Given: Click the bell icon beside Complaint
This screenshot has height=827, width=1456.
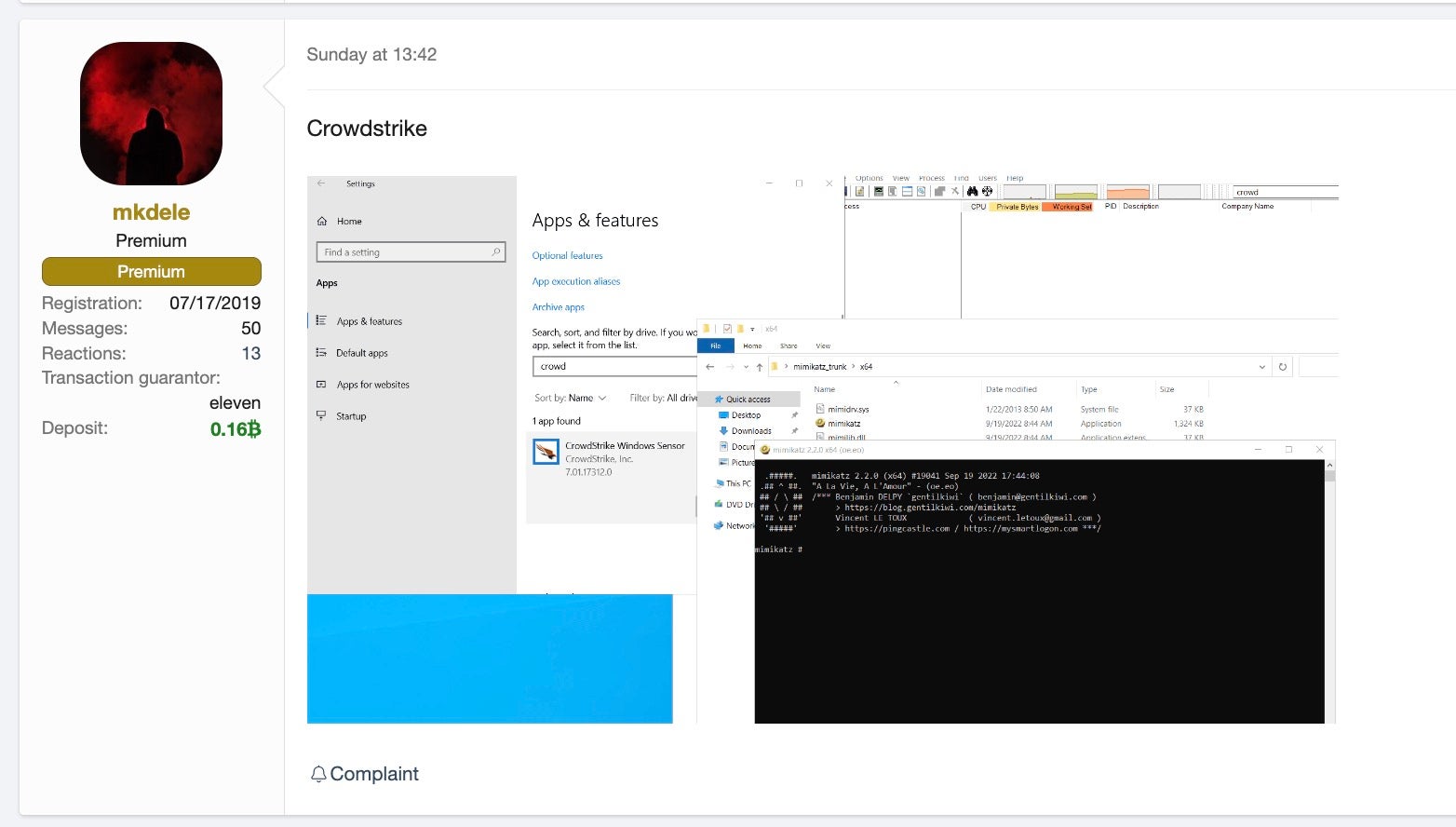Looking at the screenshot, I should 318,774.
